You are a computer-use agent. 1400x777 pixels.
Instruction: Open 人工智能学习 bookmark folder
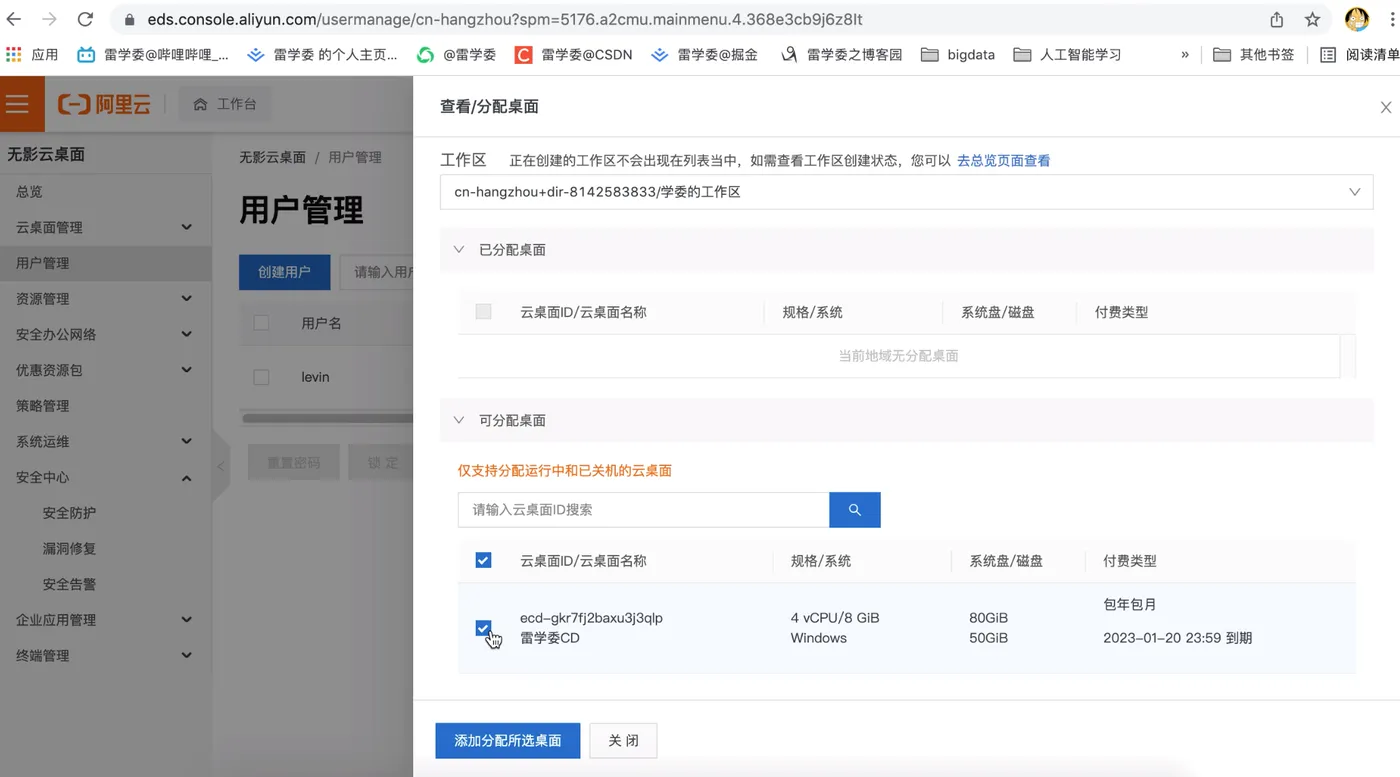tap(1067, 55)
